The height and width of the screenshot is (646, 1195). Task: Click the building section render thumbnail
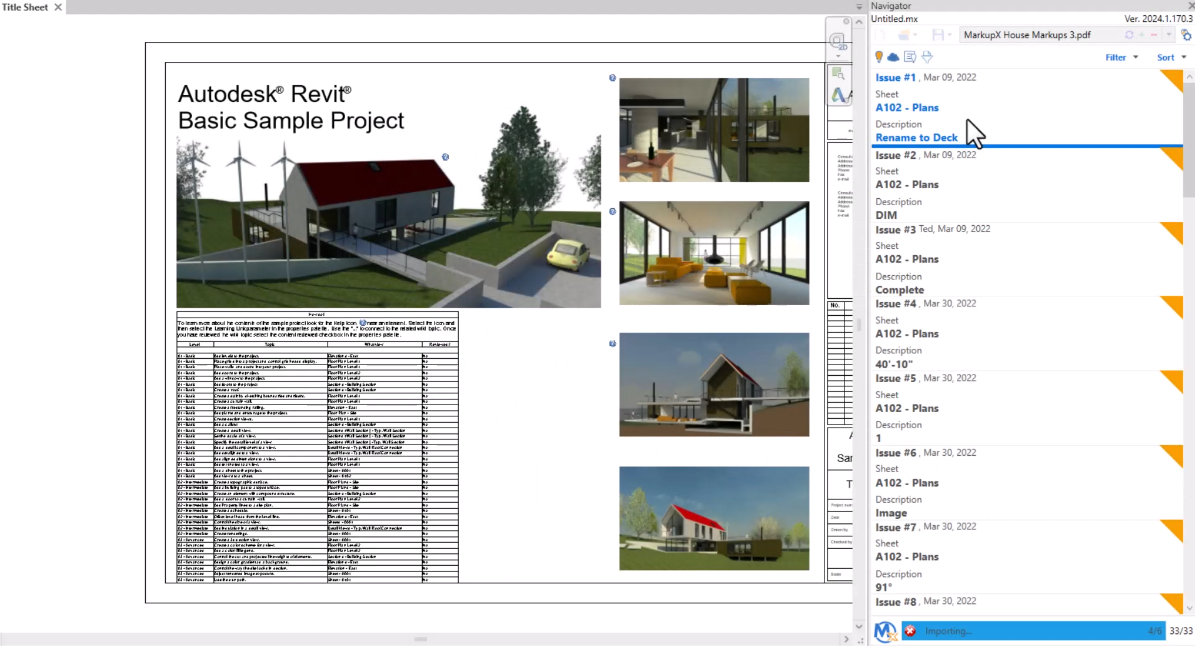(x=714, y=385)
